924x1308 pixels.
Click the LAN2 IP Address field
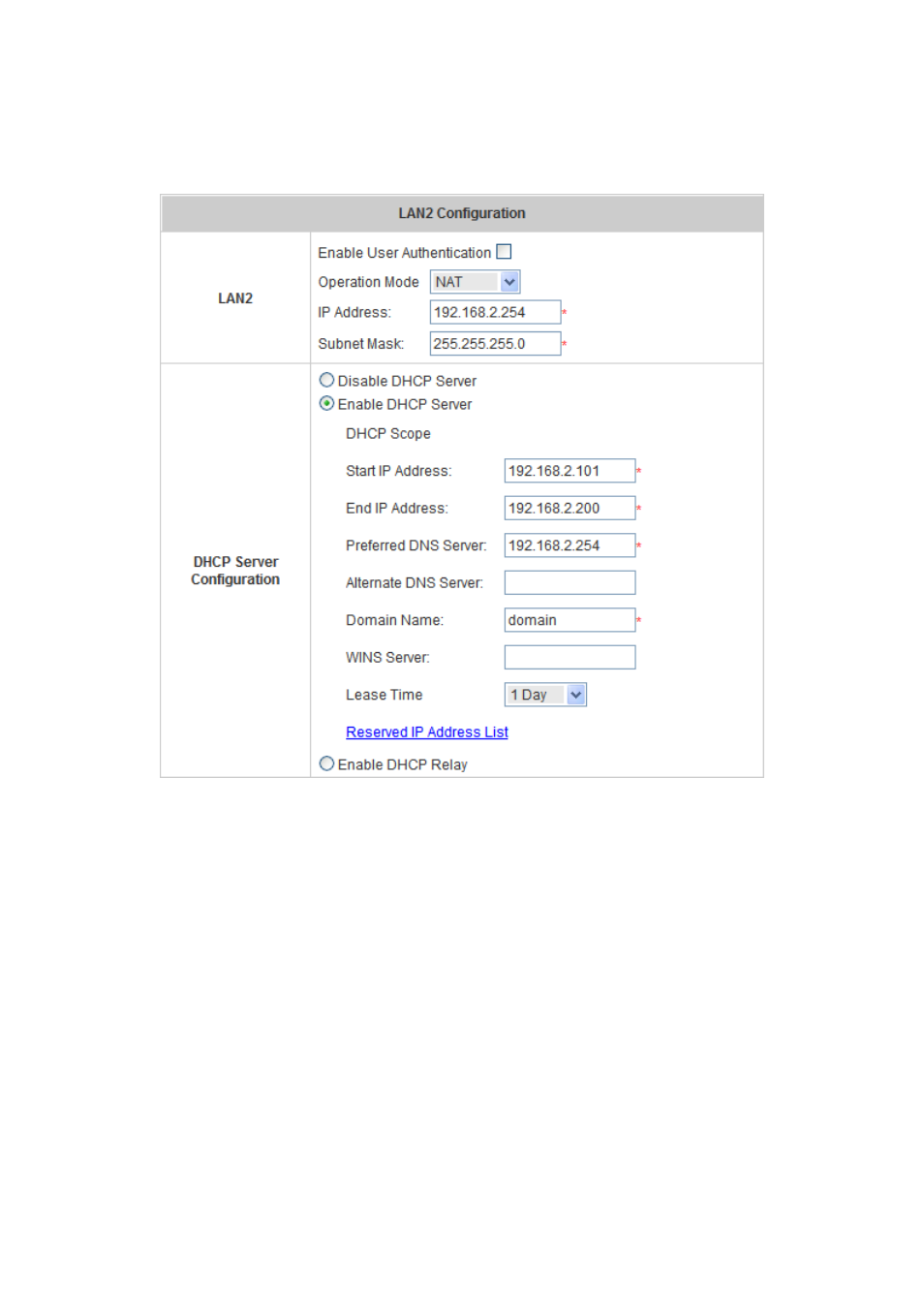tap(495, 312)
